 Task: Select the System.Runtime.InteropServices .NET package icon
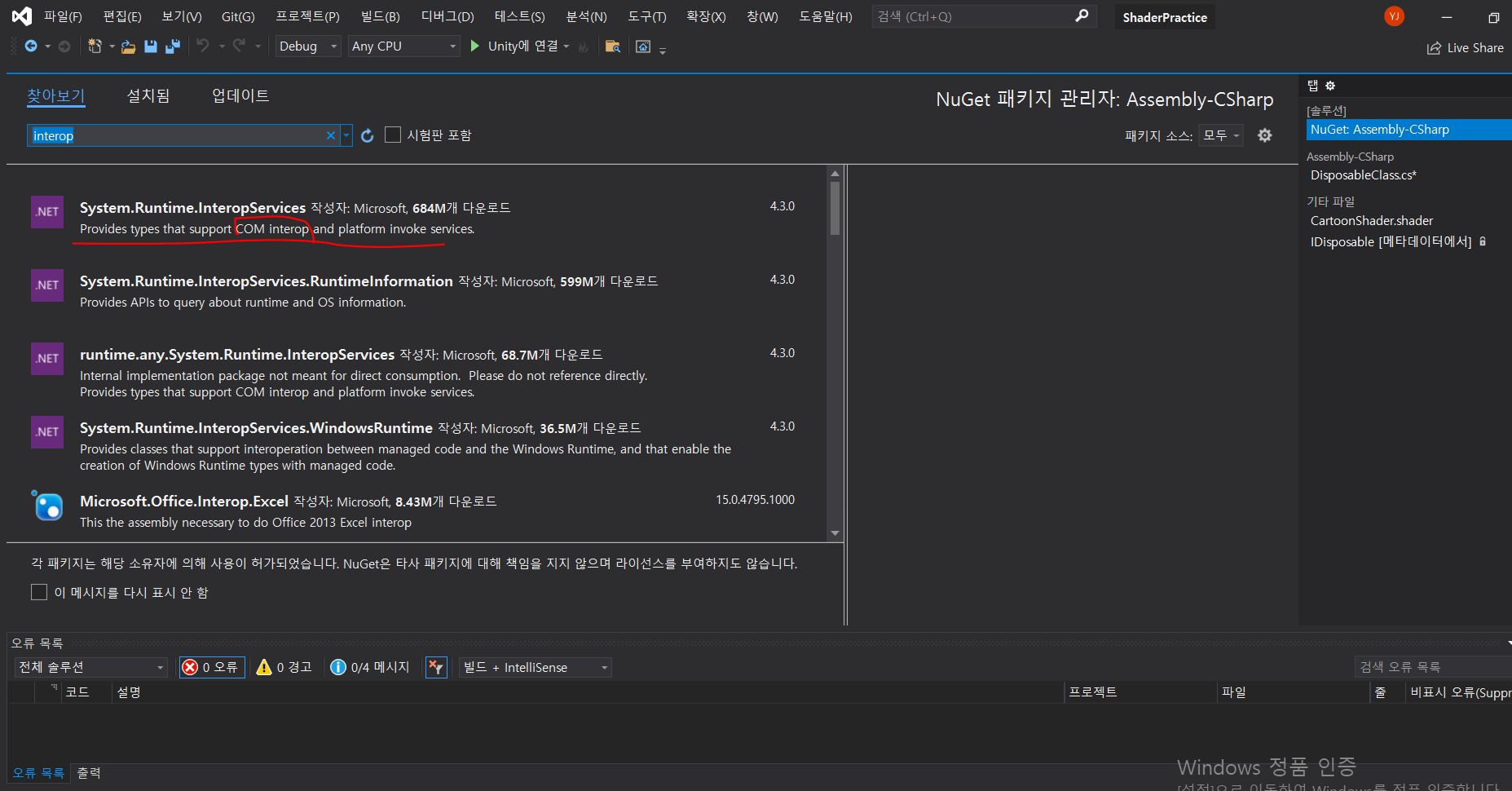47,212
